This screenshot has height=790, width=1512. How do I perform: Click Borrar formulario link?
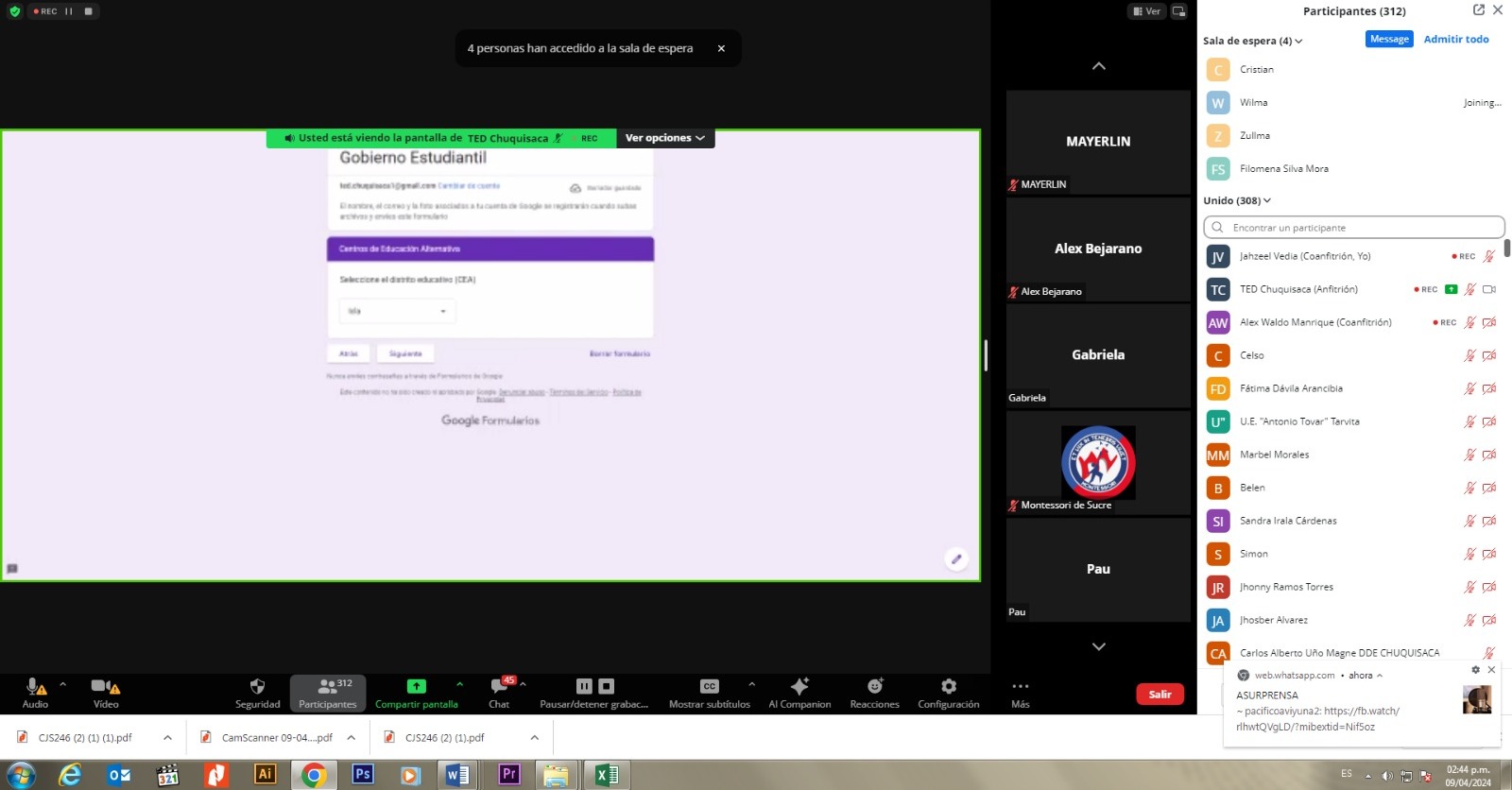pyautogui.click(x=620, y=353)
